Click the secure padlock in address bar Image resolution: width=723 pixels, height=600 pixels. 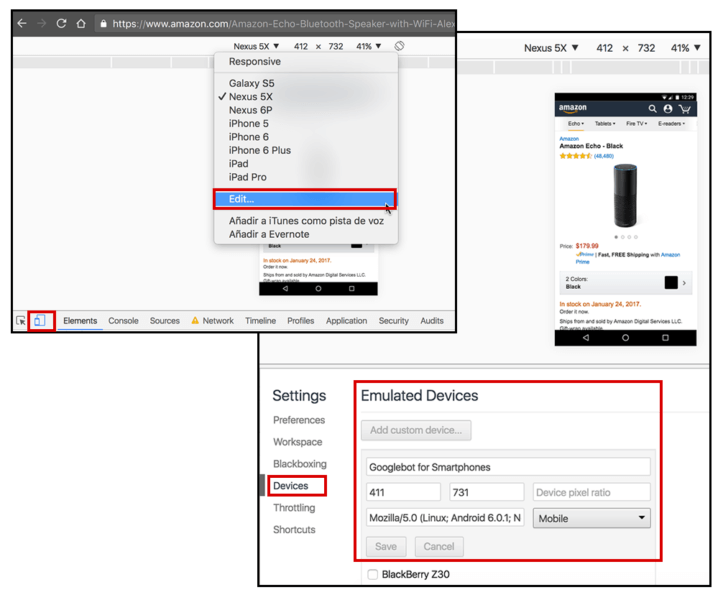[103, 24]
